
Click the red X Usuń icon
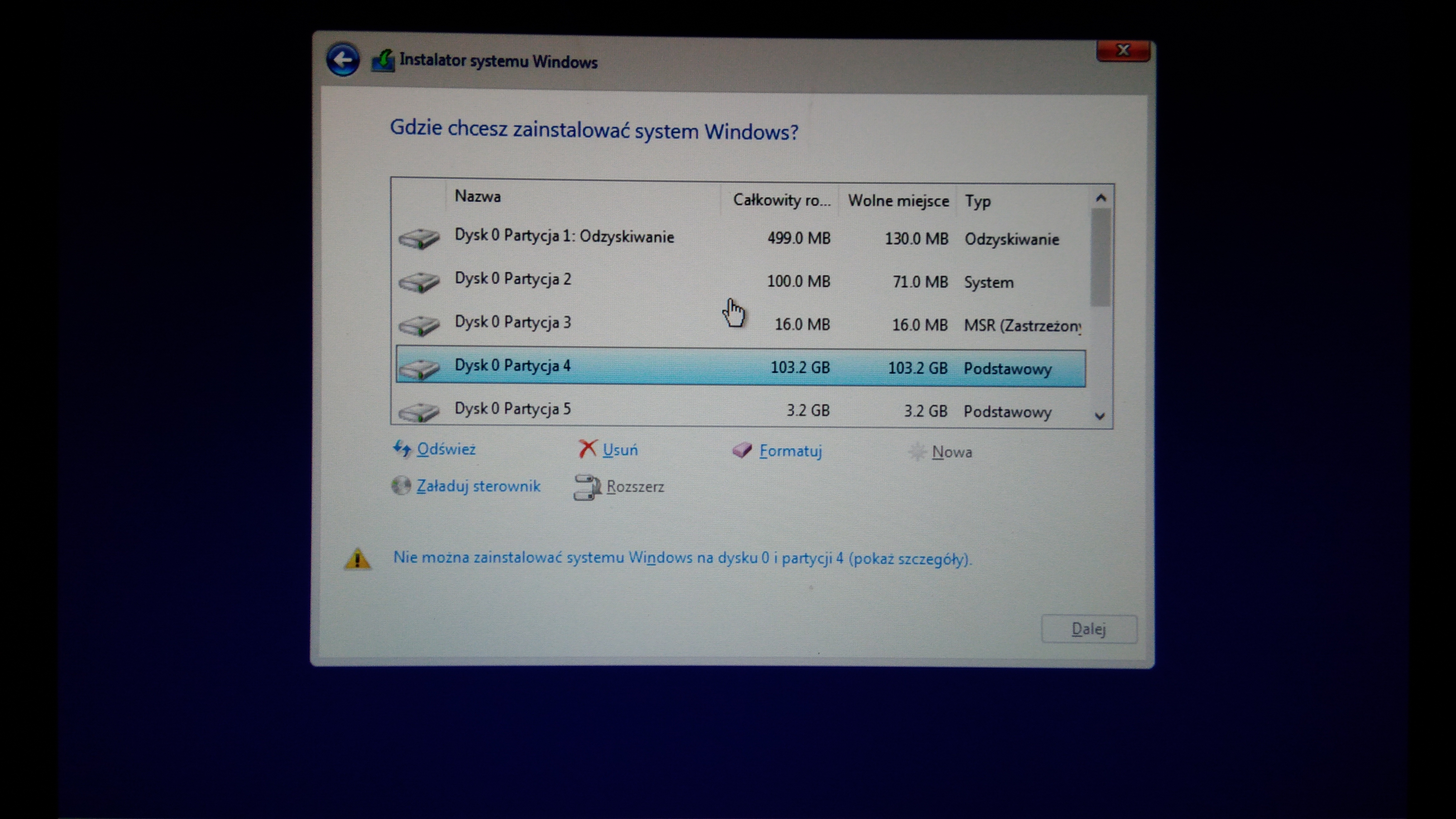point(587,449)
